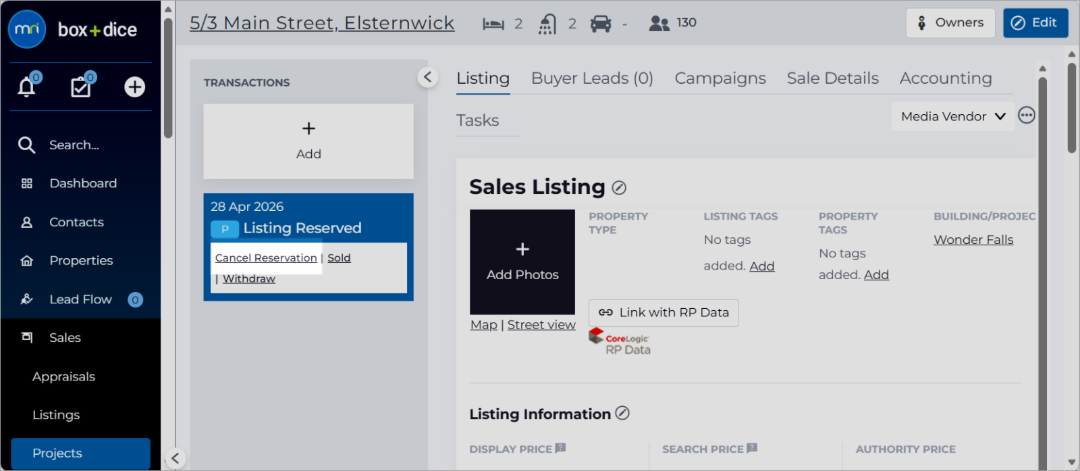Click the CoreLogic RP Data logo
This screenshot has height=471, width=1080.
pos(619,342)
